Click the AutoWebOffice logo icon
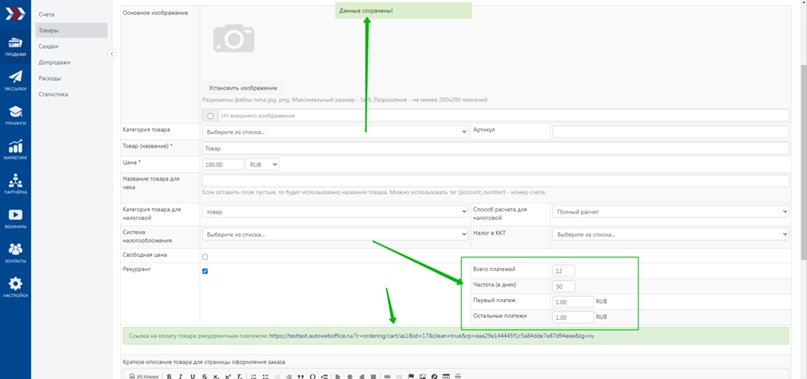This screenshot has width=807, height=379. (x=15, y=14)
